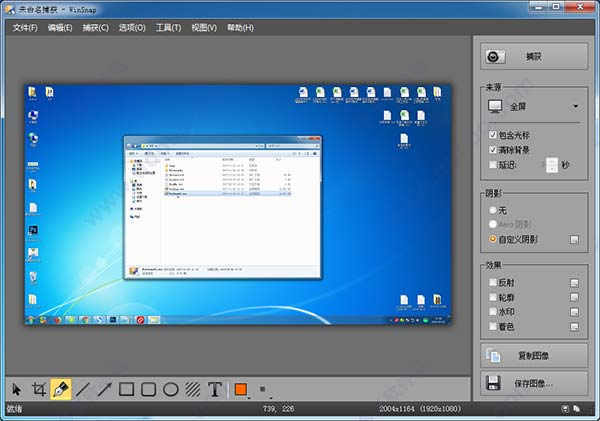The height and width of the screenshot is (421, 600).
Task: Toggle the 包含光标 checkbox
Action: pyautogui.click(x=493, y=135)
